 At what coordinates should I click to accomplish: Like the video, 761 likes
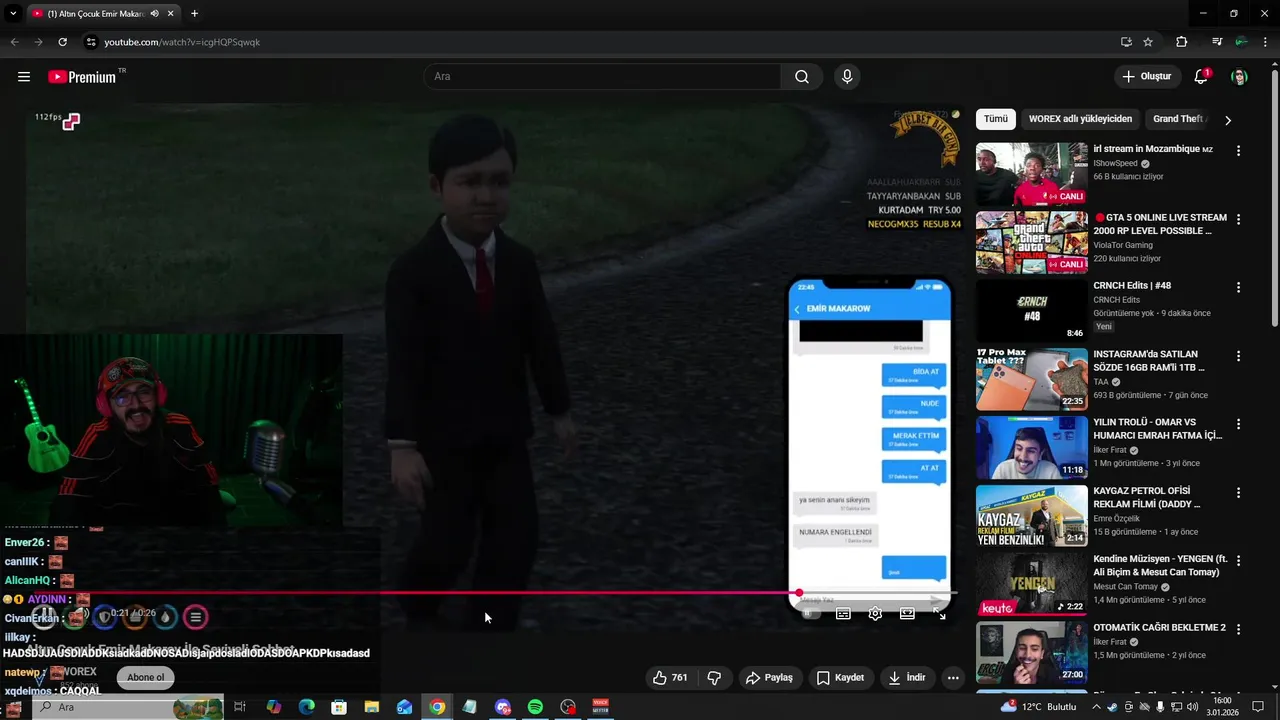(670, 678)
